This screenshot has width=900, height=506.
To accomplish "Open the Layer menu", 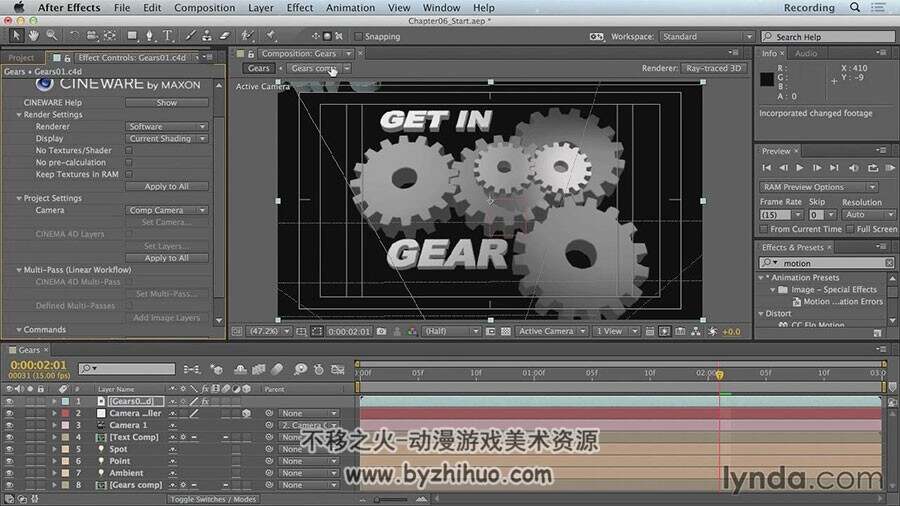I will click(261, 7).
